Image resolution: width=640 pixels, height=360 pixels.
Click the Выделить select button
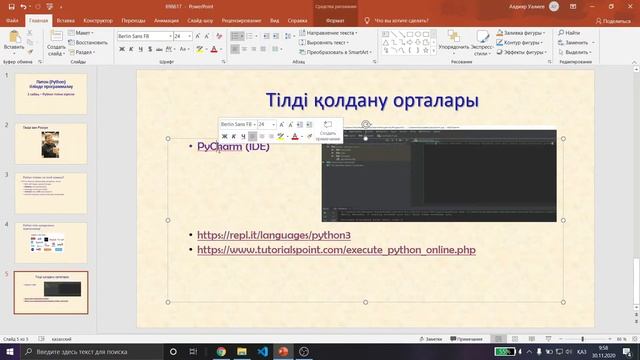tap(575, 52)
